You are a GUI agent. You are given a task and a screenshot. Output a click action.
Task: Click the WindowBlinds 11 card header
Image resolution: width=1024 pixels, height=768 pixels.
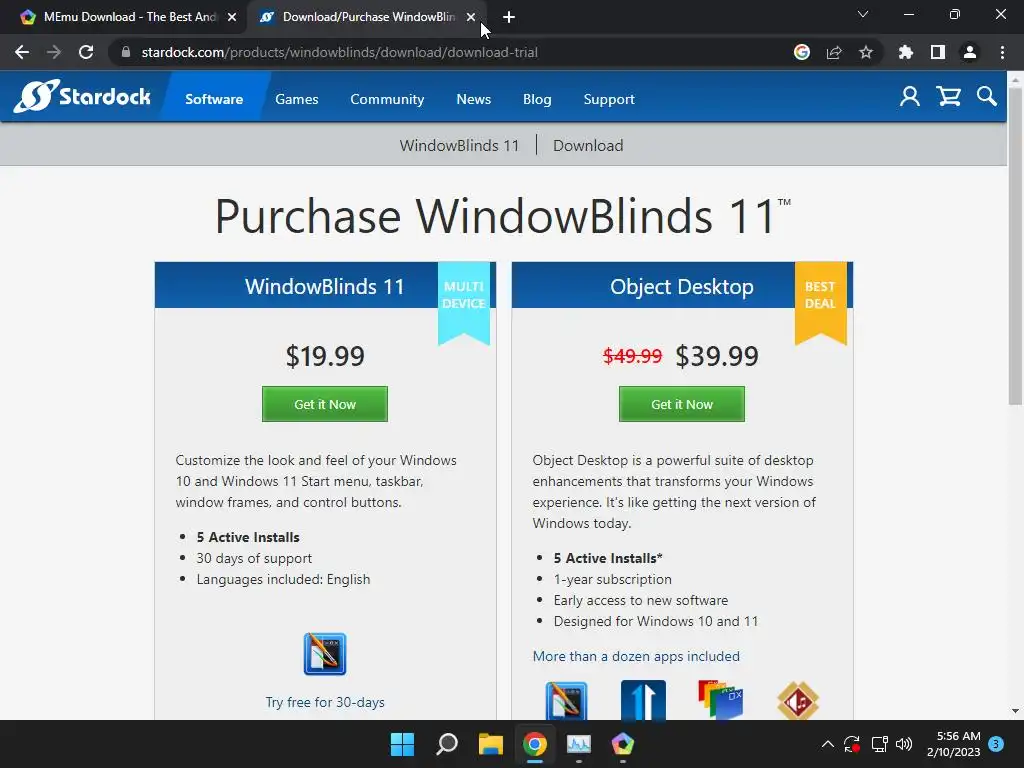pos(325,286)
